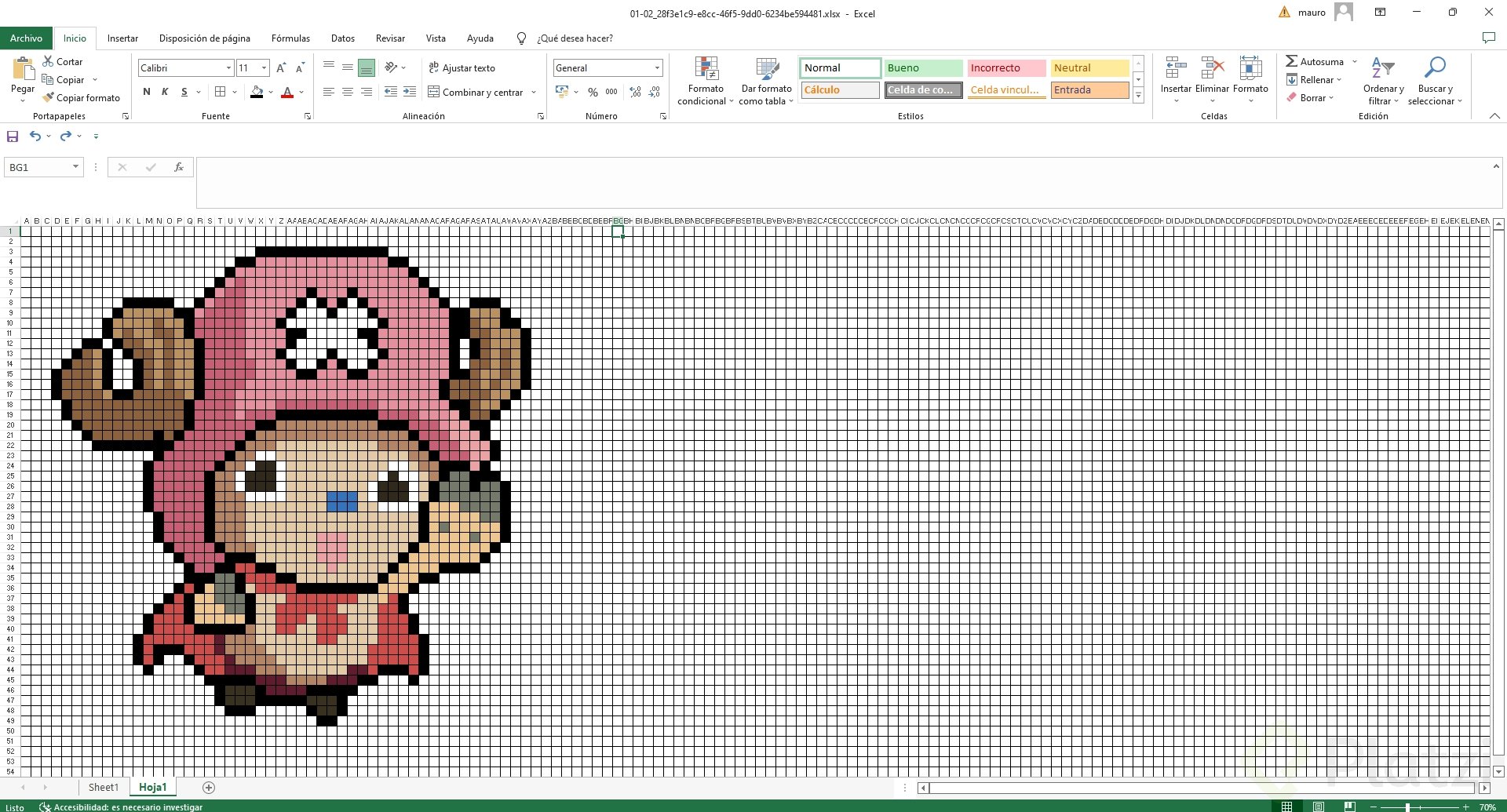Switch to the Insertar tab
This screenshot has height=812, width=1507.
tap(122, 38)
